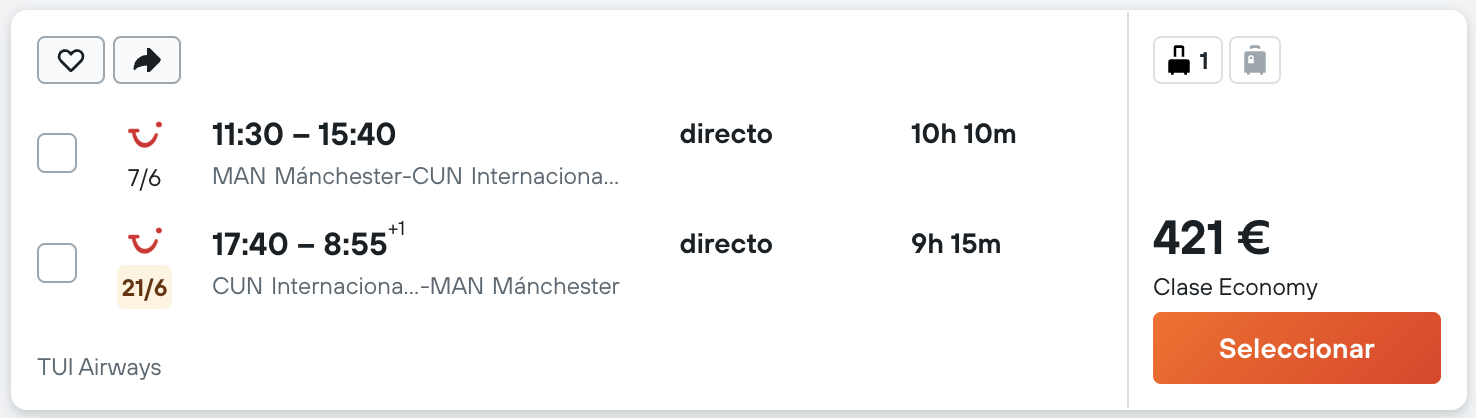This screenshot has width=1476, height=418.
Task: Click the +1 day arrival indicator
Action: (397, 230)
